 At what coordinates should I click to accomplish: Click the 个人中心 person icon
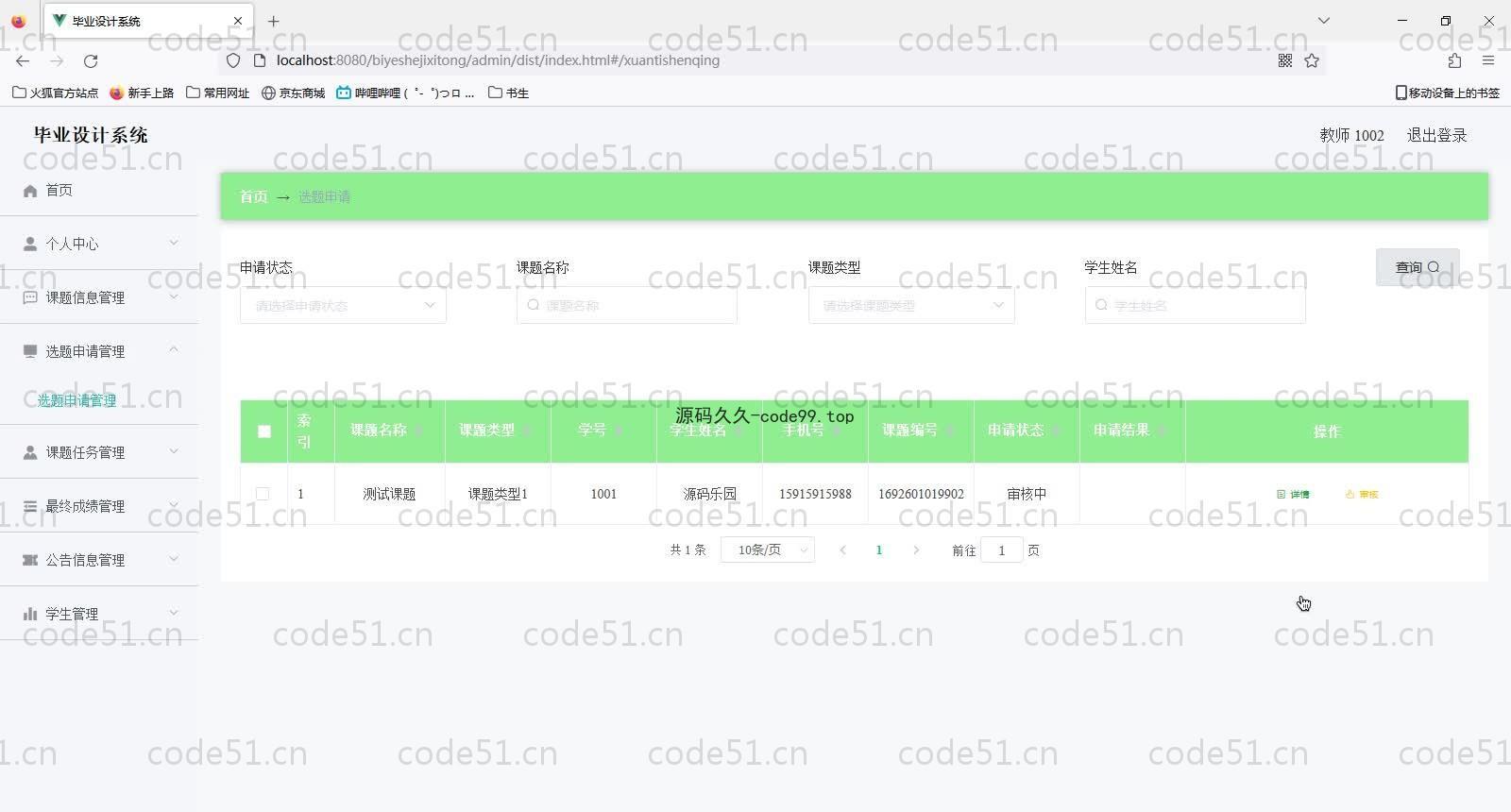[x=30, y=244]
